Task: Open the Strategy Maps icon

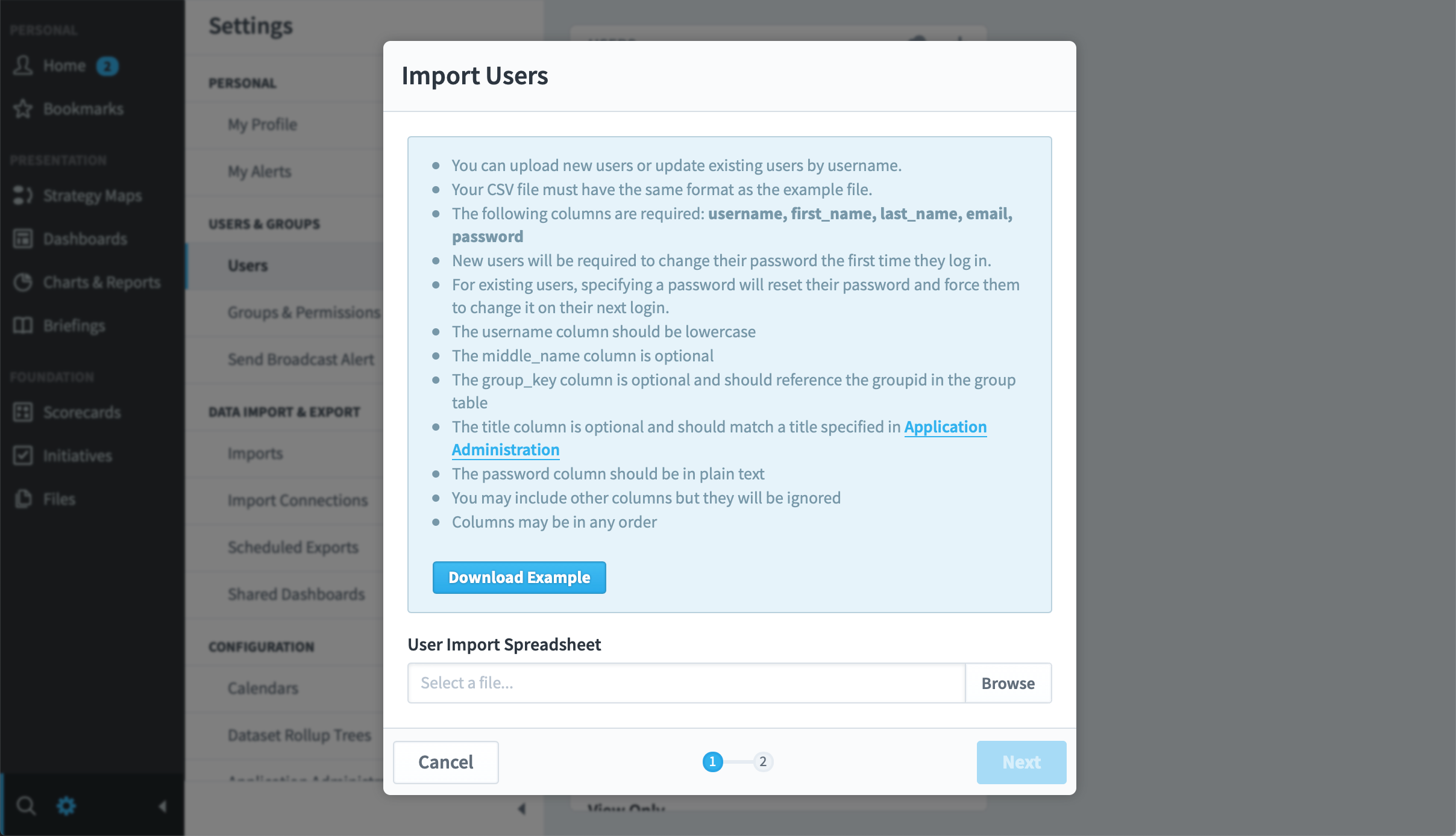Action: [x=23, y=195]
